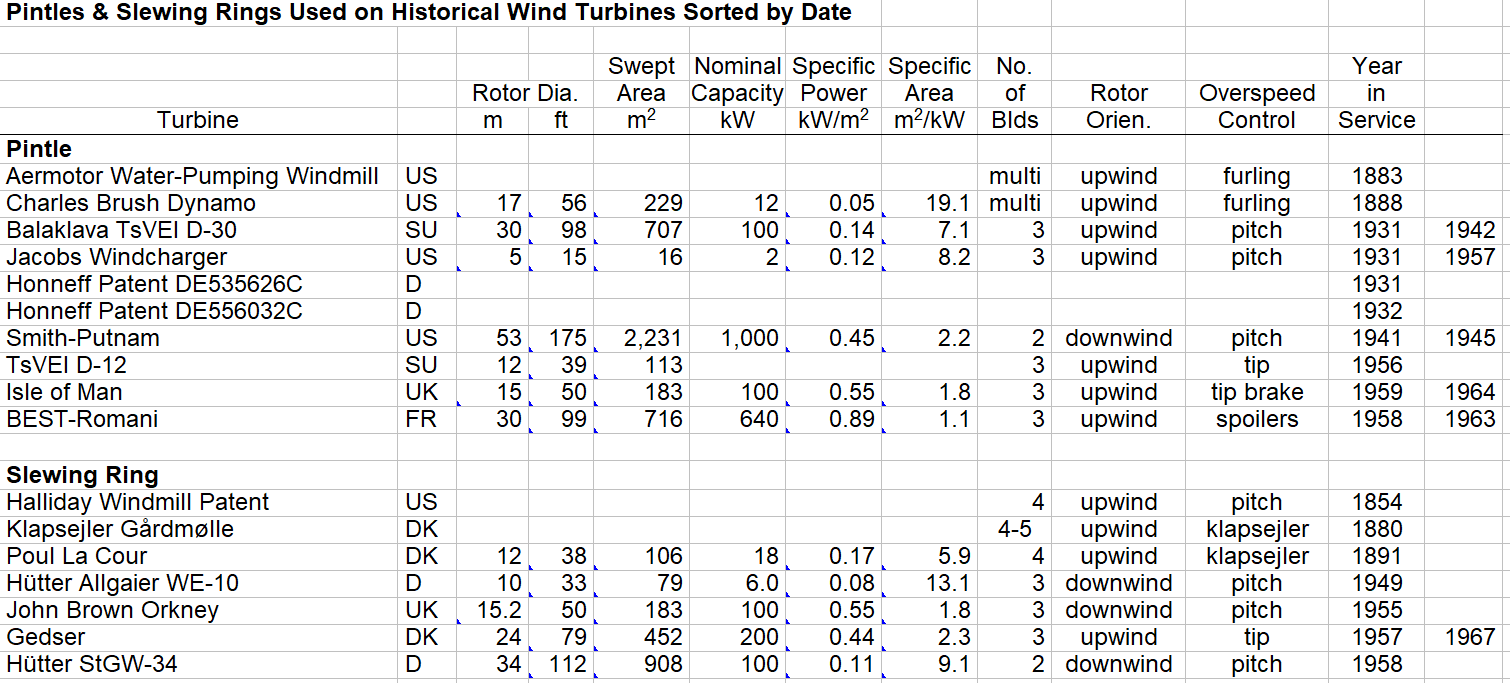Click the comment marker on Smith-Putnam swept area
Image resolution: width=1510 pixels, height=683 pixels.
click(x=597, y=347)
